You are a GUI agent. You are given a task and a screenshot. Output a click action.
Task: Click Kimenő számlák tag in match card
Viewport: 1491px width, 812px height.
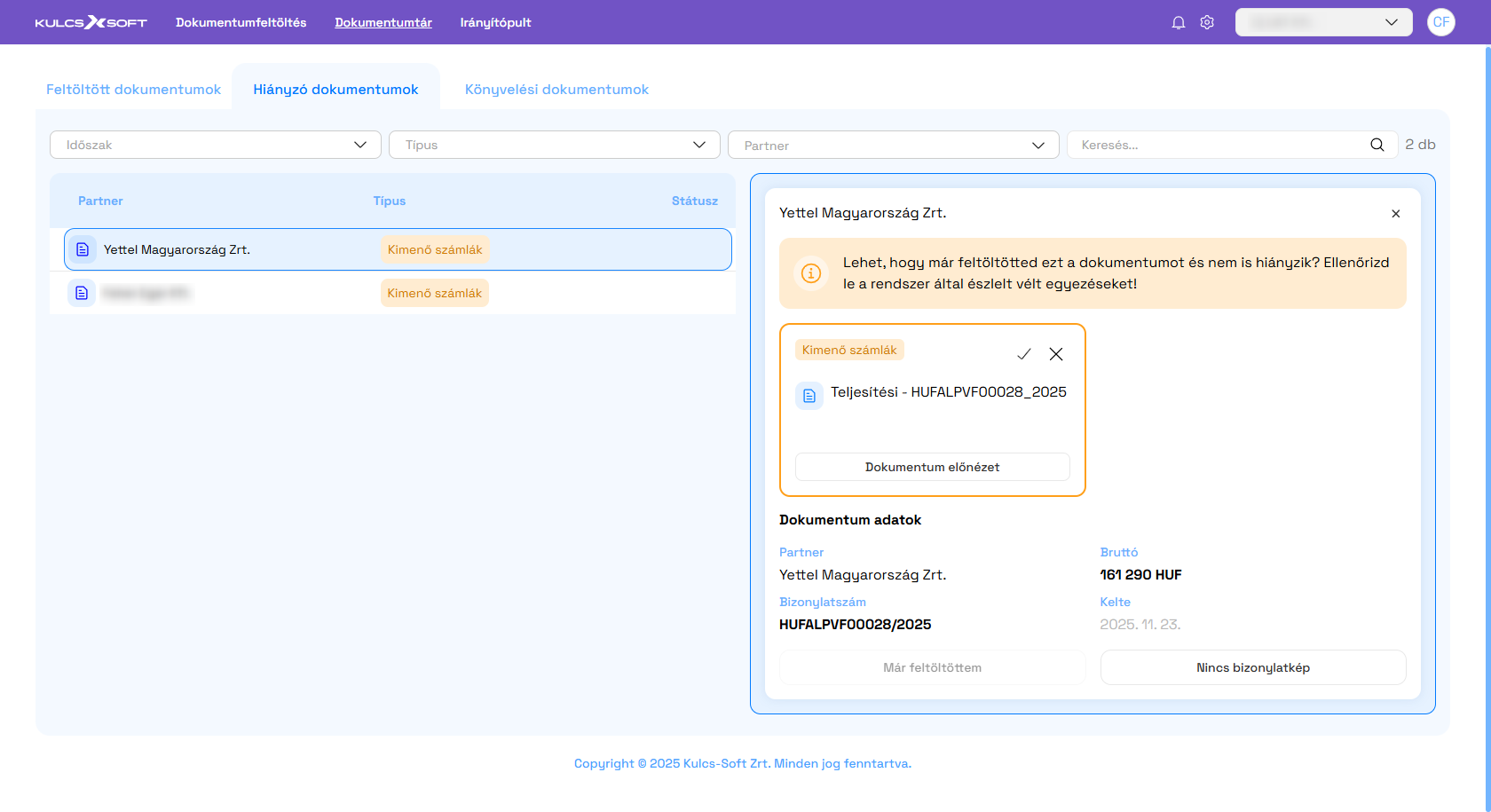[849, 350]
